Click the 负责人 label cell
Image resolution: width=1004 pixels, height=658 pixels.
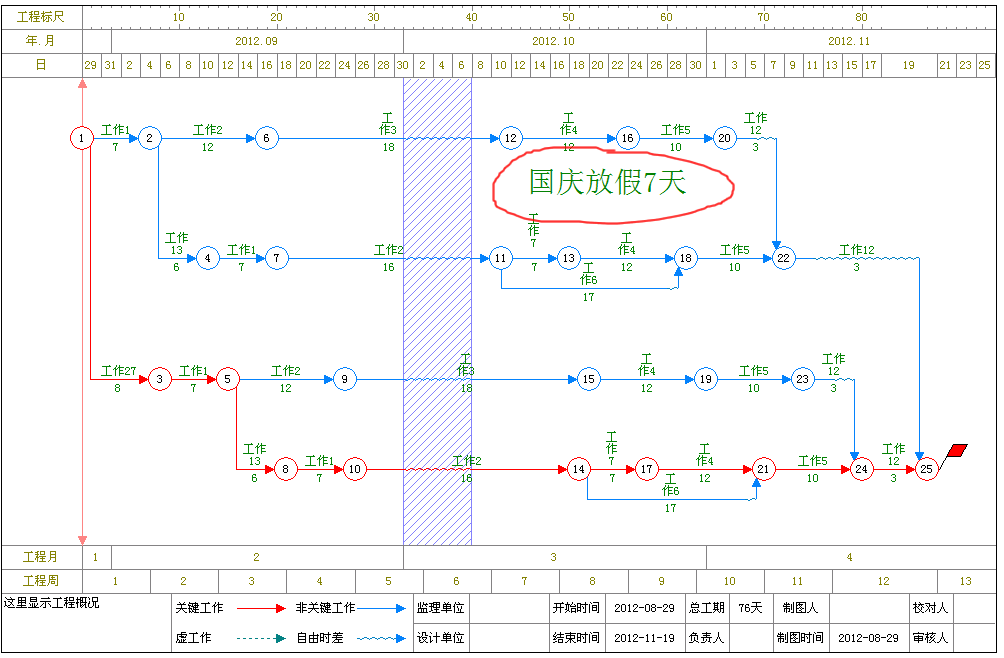[x=707, y=638]
